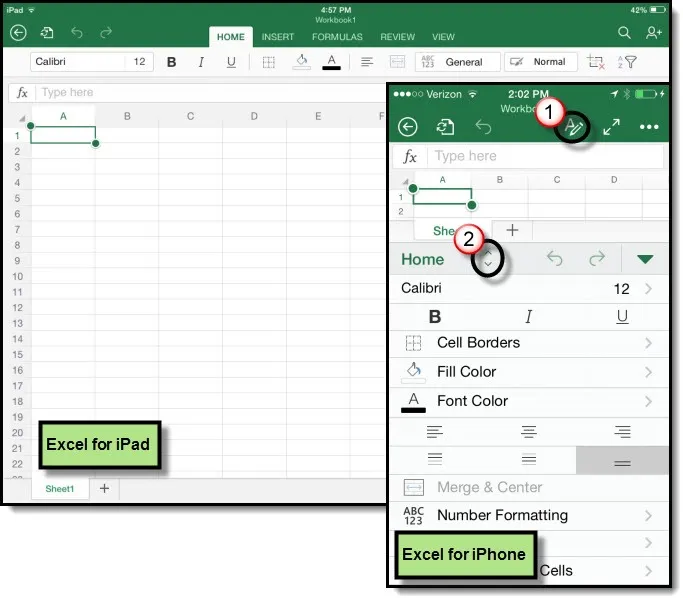Align text to top in iPhone panel
This screenshot has width=683, height=598.
click(x=435, y=459)
